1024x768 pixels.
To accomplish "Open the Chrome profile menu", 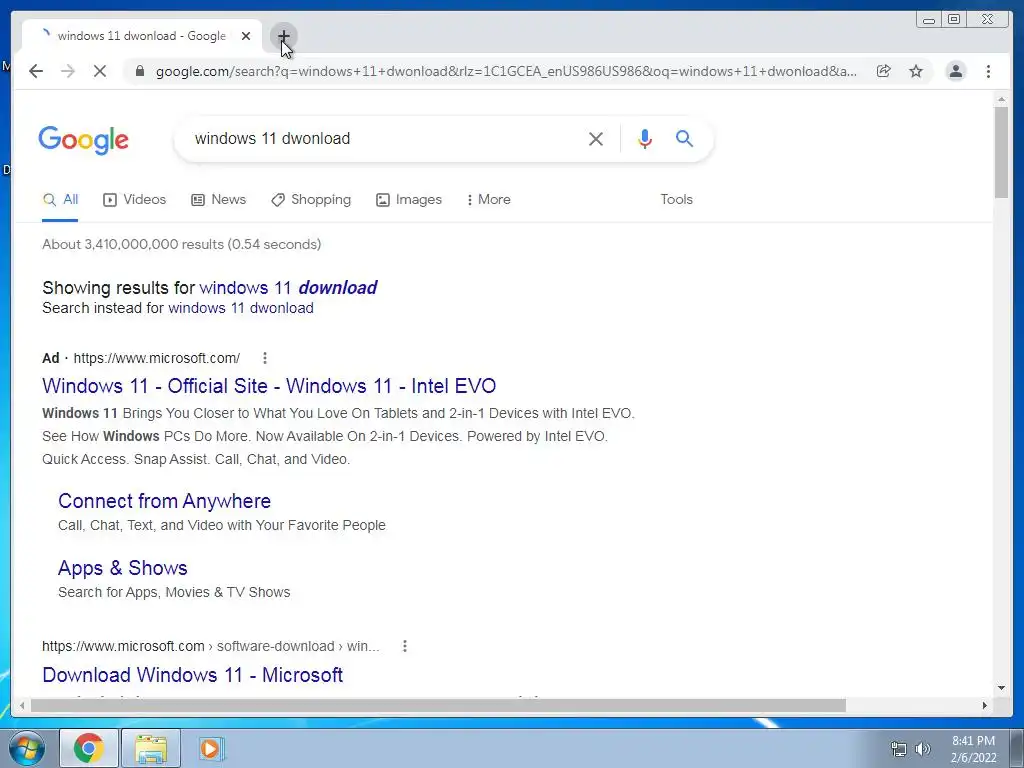I will coord(955,71).
